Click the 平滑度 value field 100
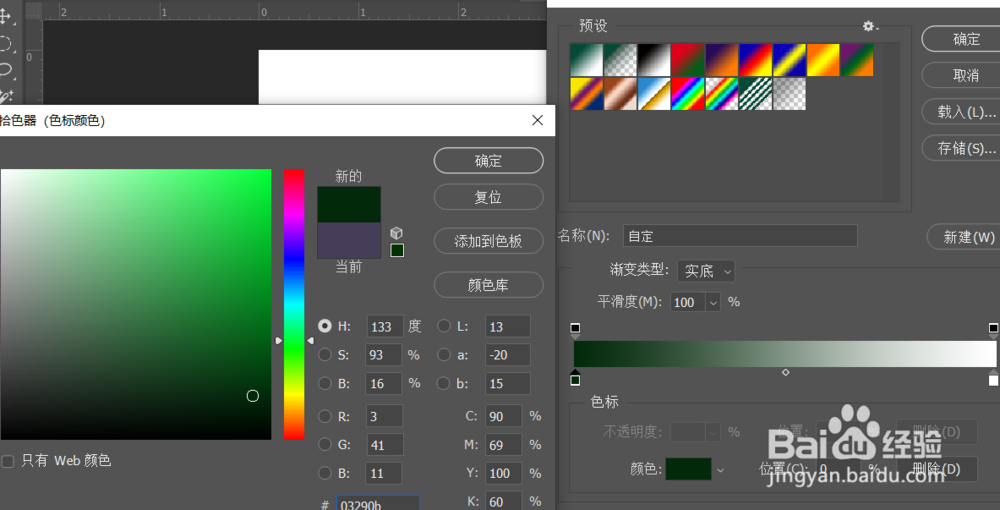The height and width of the screenshot is (510, 1000). pos(688,302)
